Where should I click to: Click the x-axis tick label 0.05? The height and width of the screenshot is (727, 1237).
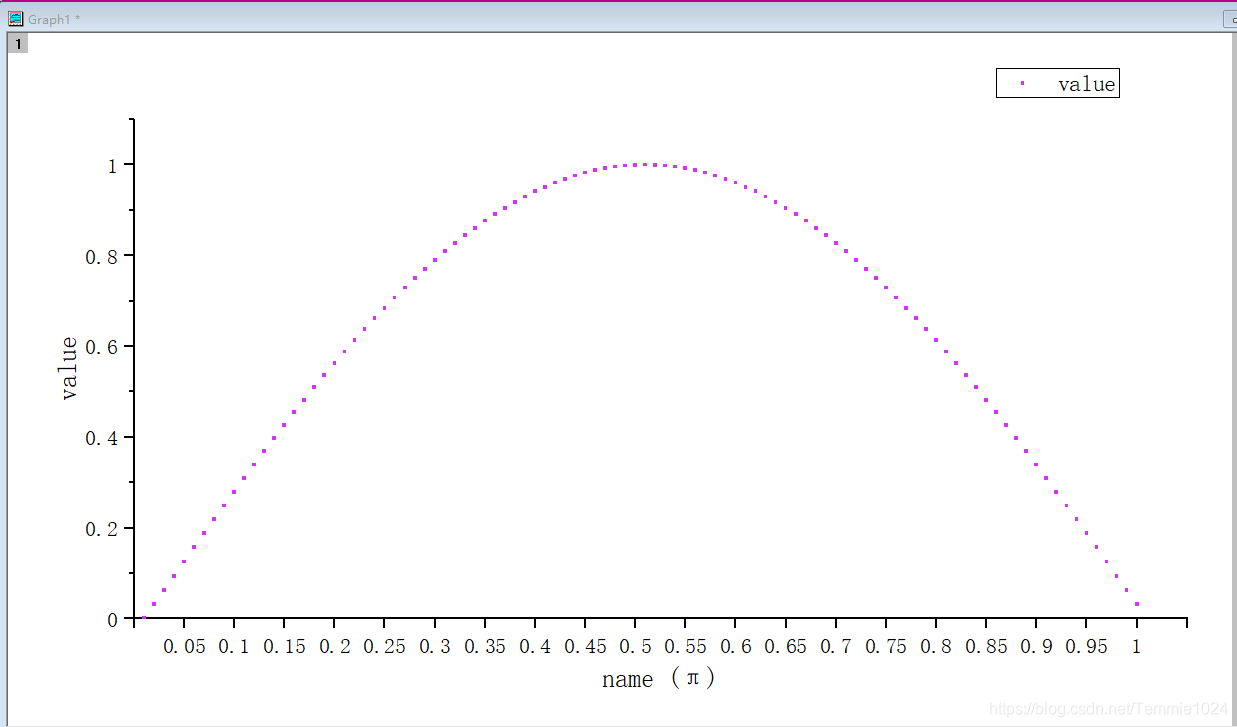pyautogui.click(x=184, y=646)
